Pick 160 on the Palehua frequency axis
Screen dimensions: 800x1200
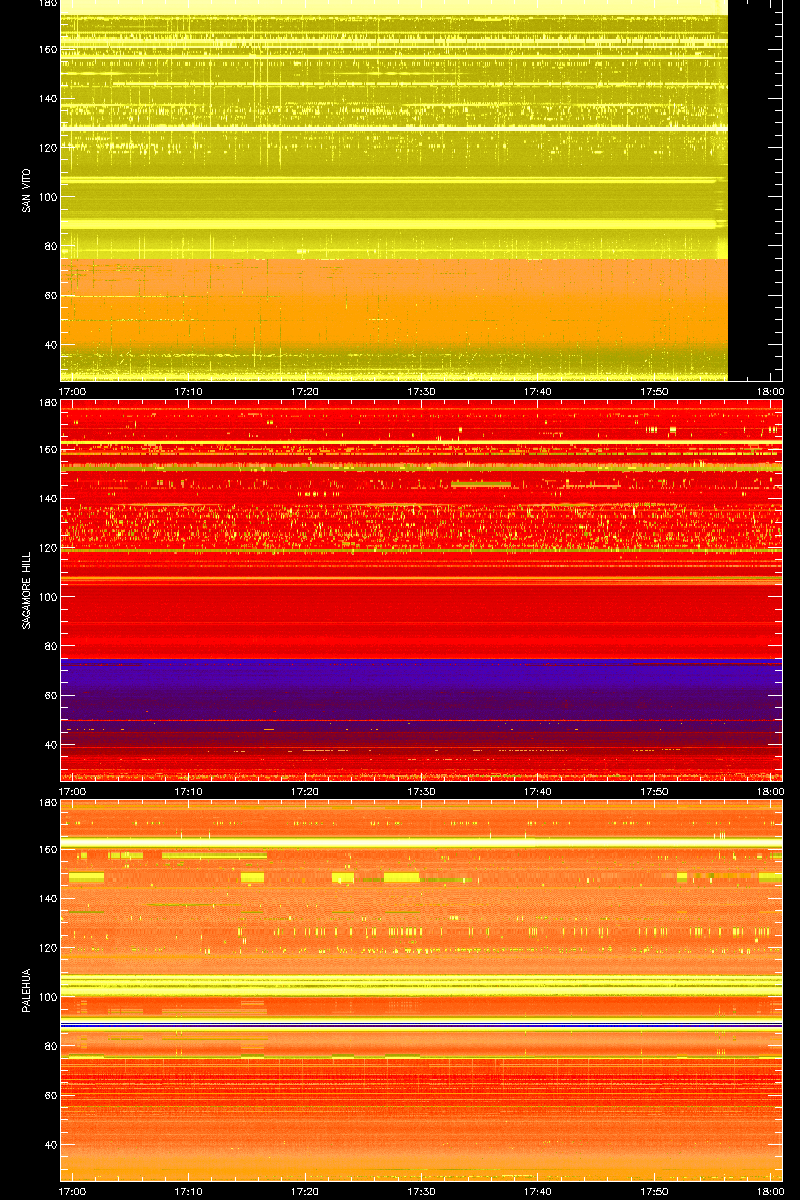pyautogui.click(x=46, y=849)
